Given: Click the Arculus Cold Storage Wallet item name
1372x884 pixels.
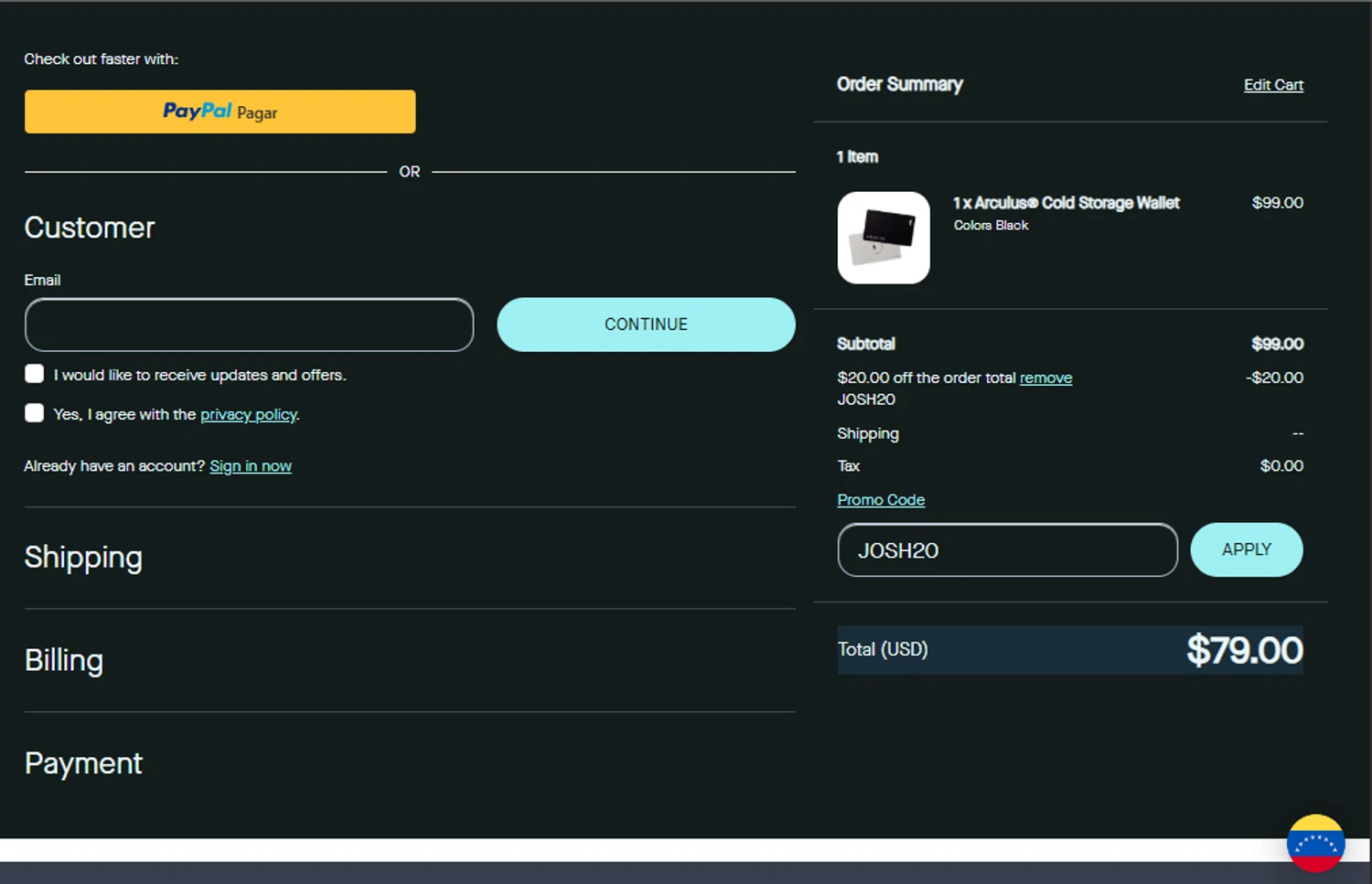Looking at the screenshot, I should (1067, 203).
